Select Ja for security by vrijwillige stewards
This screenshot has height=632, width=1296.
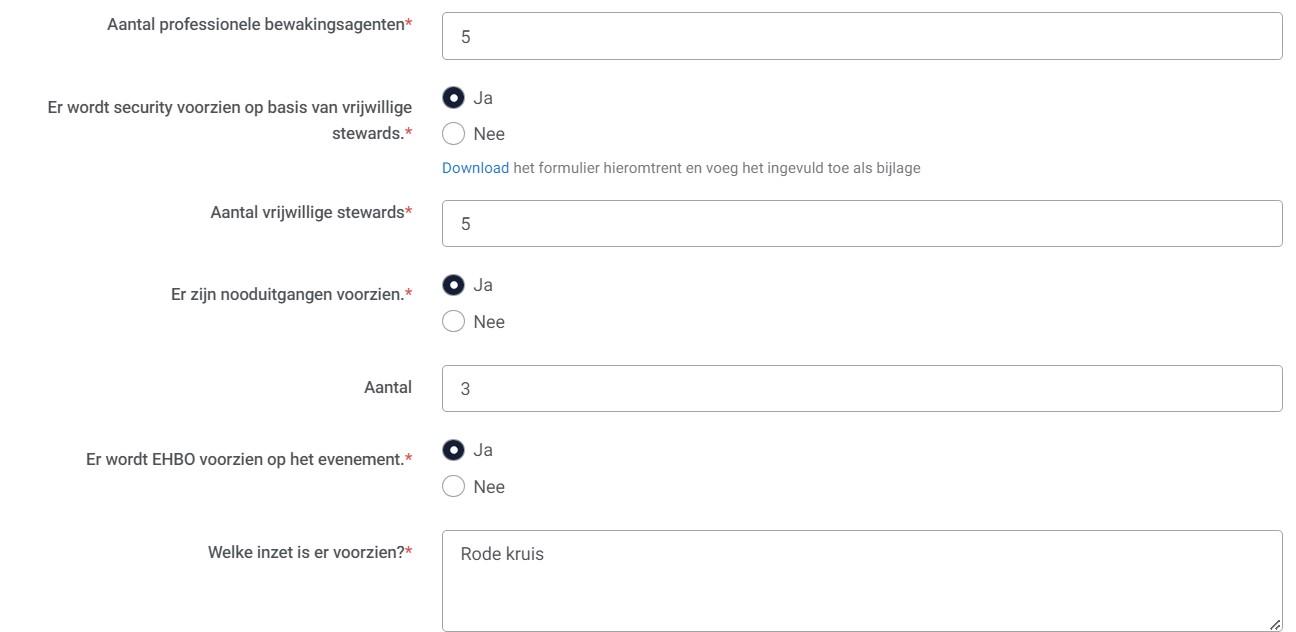point(454,98)
